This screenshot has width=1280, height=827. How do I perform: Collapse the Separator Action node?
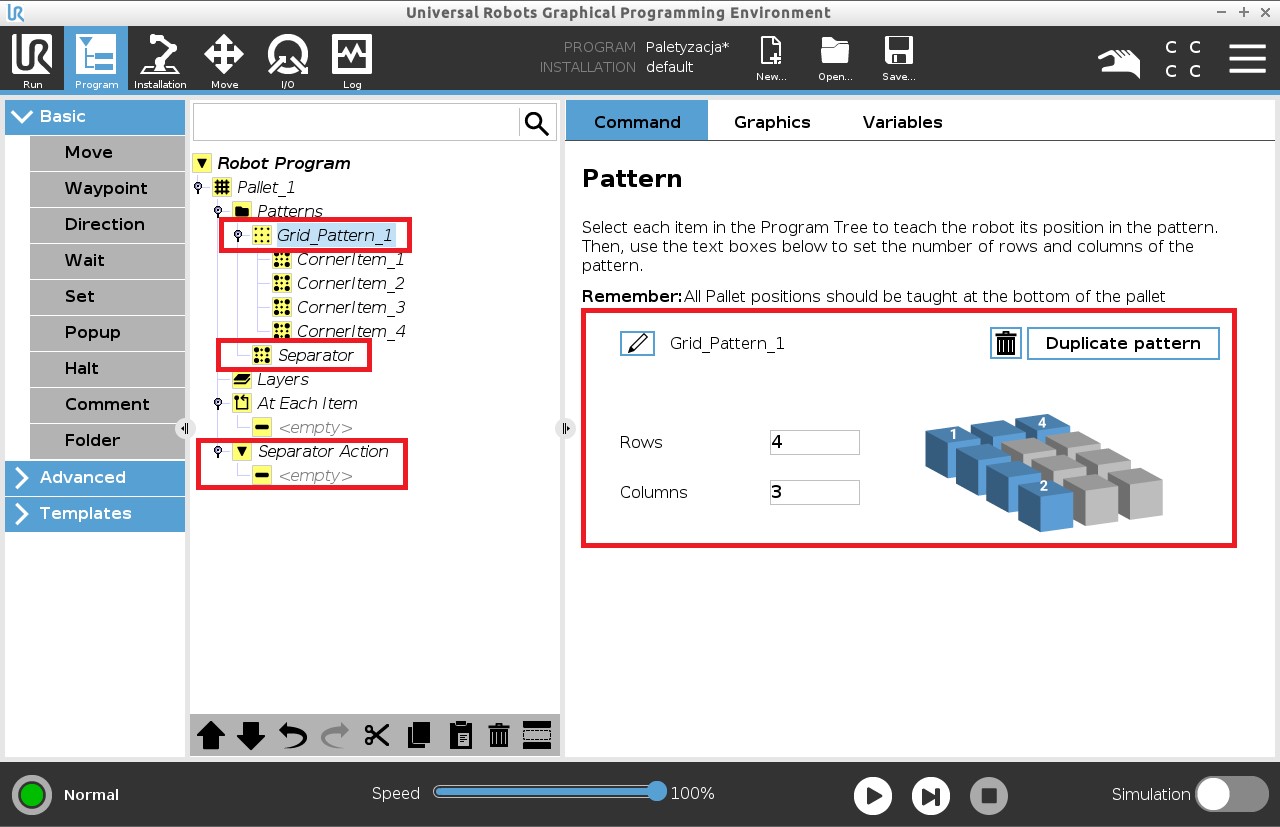coord(218,451)
